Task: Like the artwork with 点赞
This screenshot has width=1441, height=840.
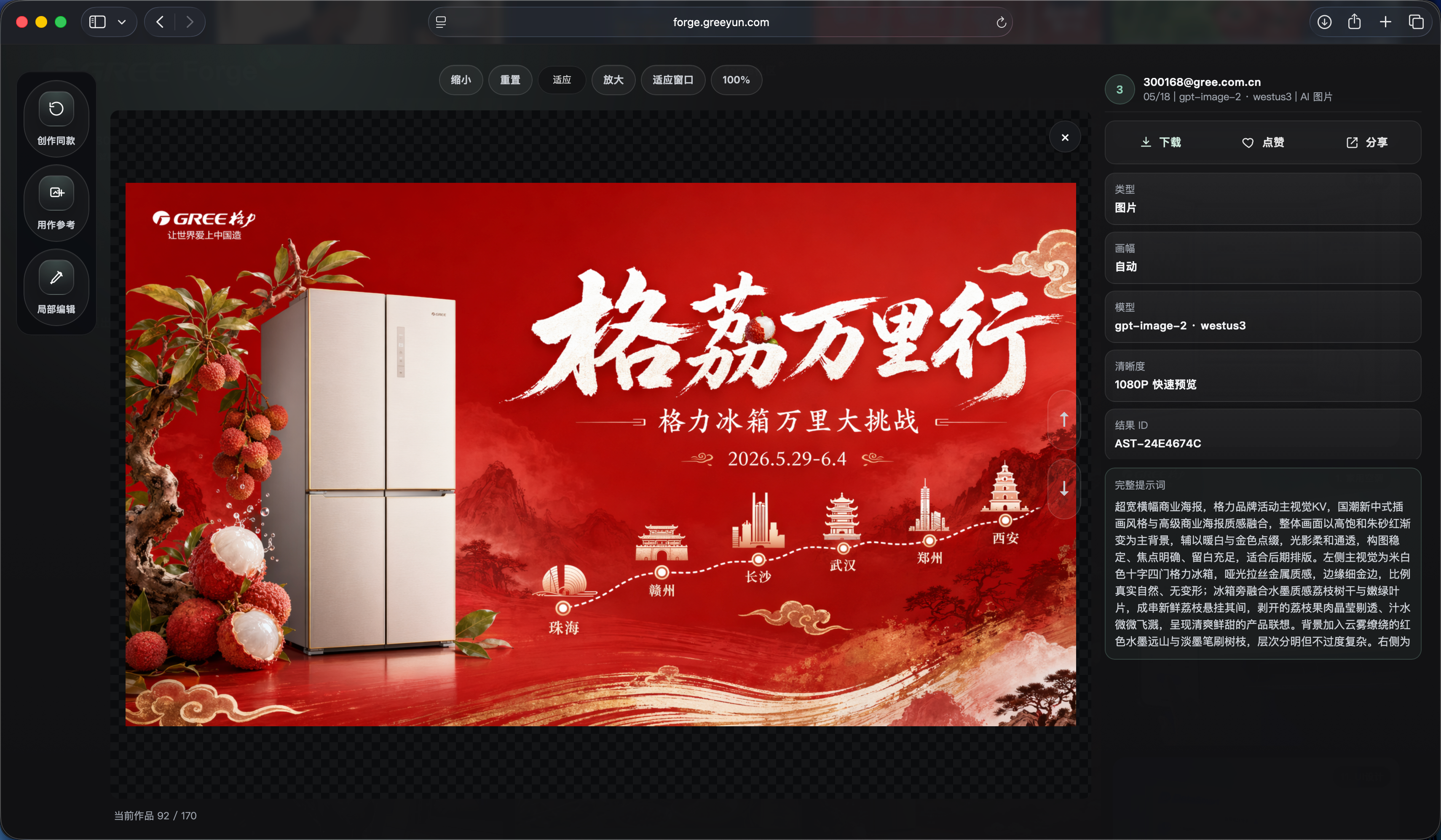Action: 1263,142
